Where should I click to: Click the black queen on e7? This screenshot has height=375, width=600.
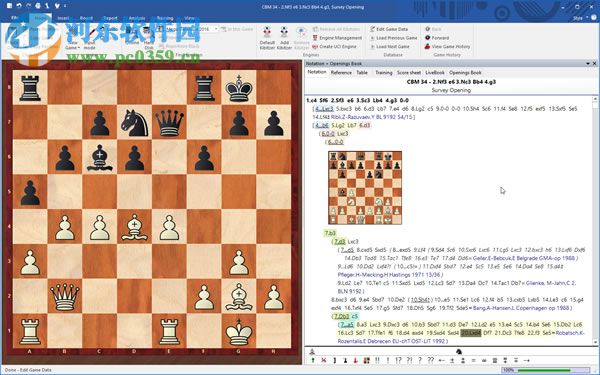[x=169, y=122]
